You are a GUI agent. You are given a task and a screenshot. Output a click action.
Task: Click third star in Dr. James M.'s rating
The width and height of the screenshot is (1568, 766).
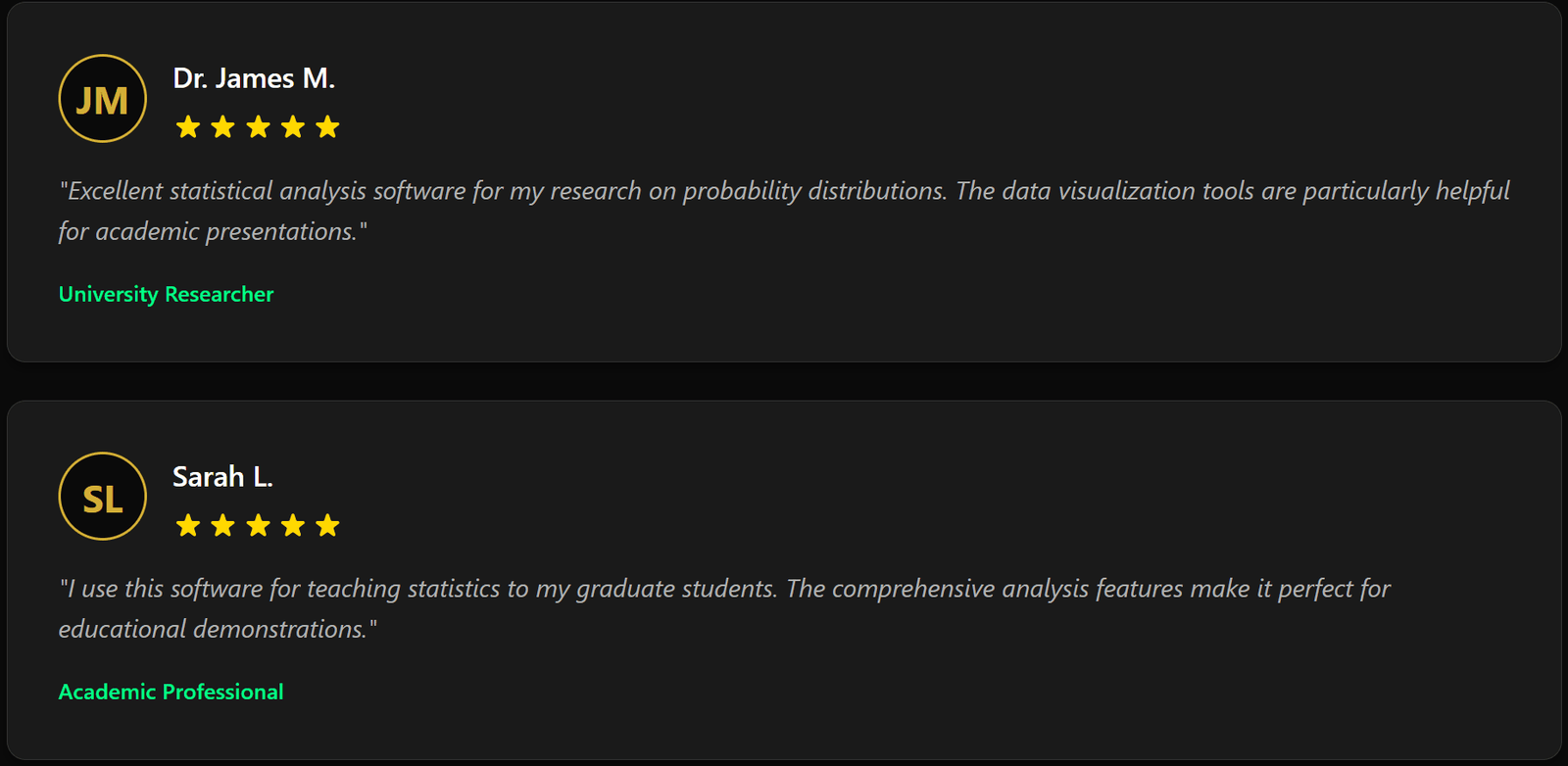tap(258, 127)
